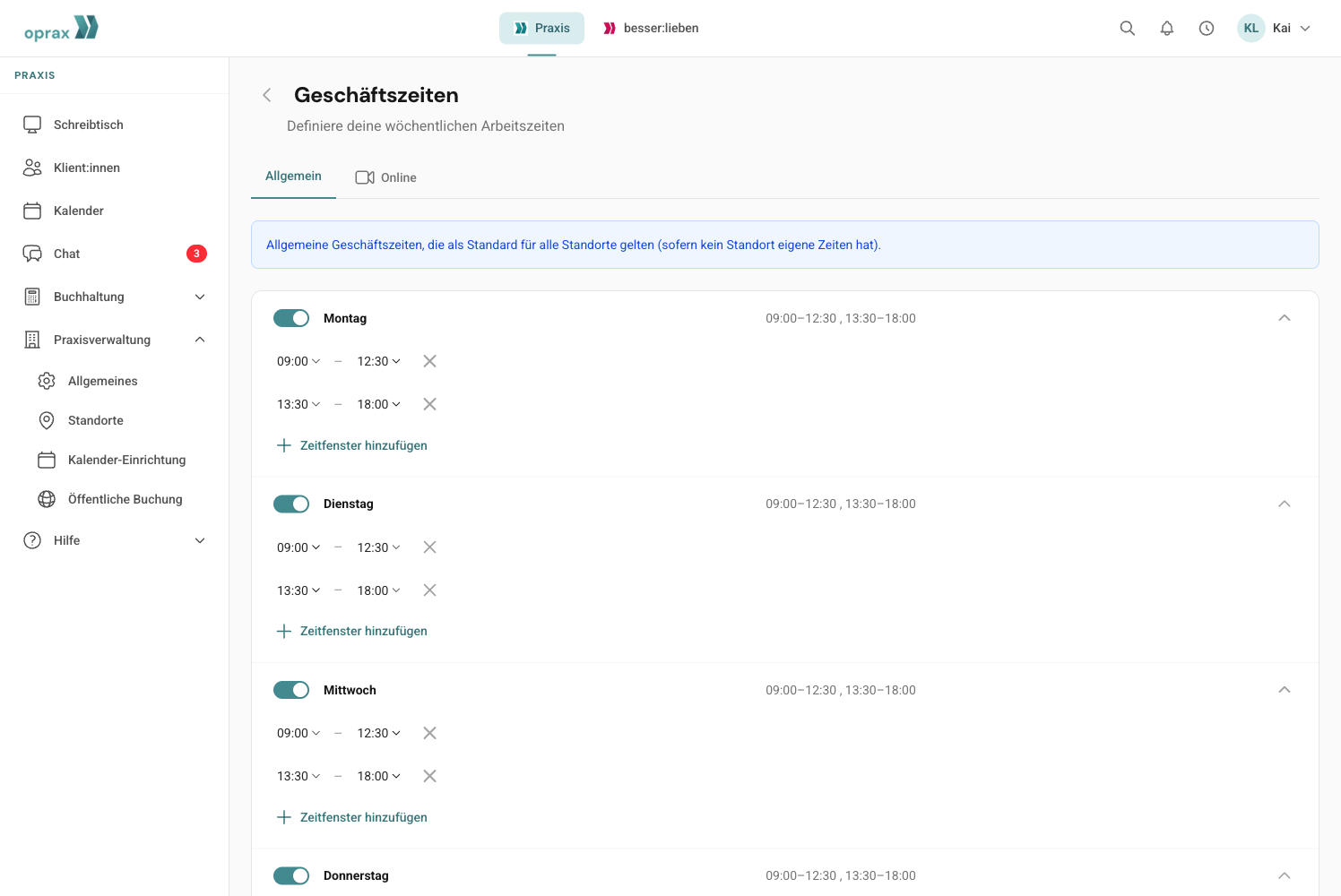Image resolution: width=1341 pixels, height=896 pixels.
Task: Toggle Mittwoch business hours off
Action: click(x=291, y=690)
